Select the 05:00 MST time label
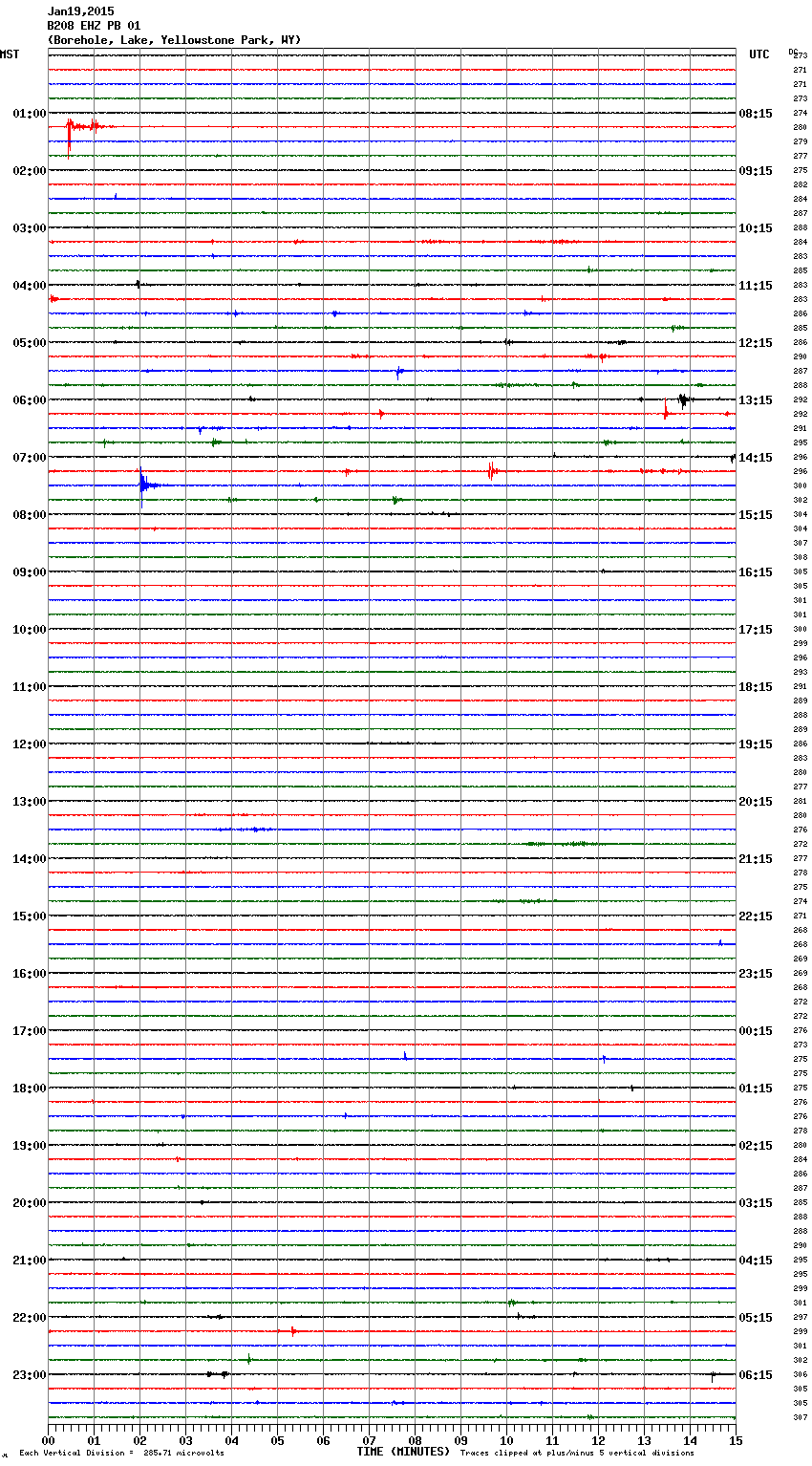 [29, 343]
